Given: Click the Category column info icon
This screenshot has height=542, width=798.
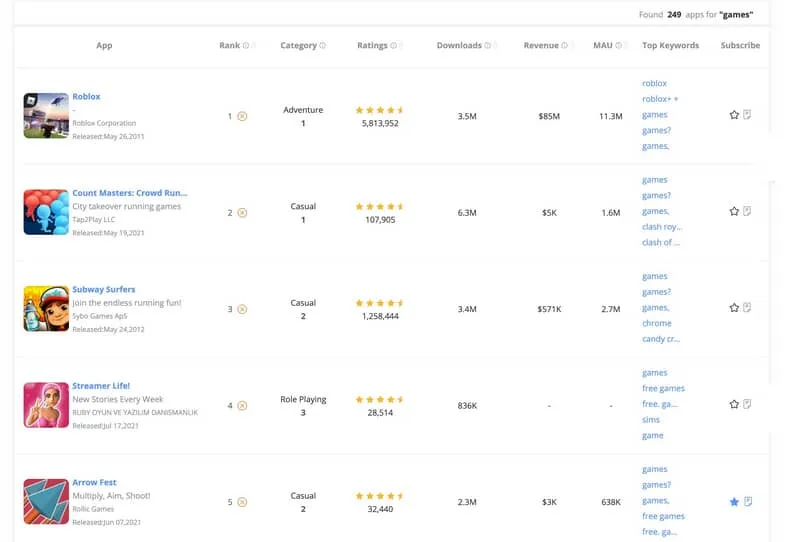Looking at the screenshot, I should click(322, 45).
